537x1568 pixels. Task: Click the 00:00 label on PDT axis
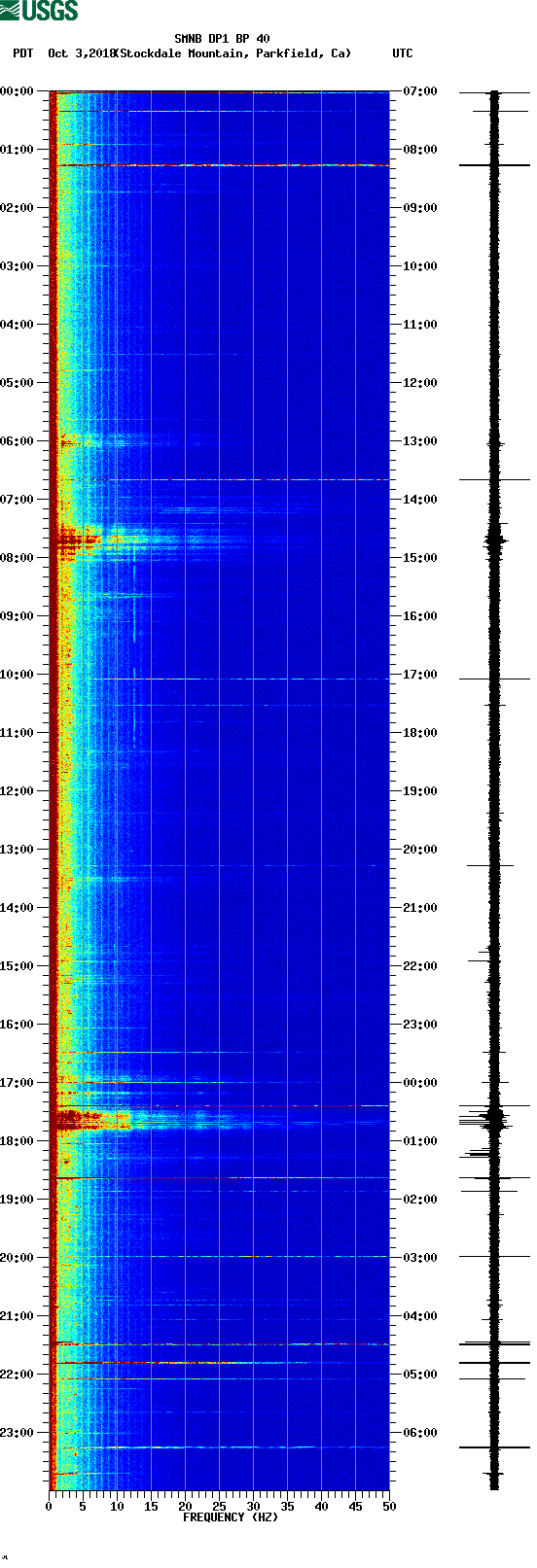point(18,91)
